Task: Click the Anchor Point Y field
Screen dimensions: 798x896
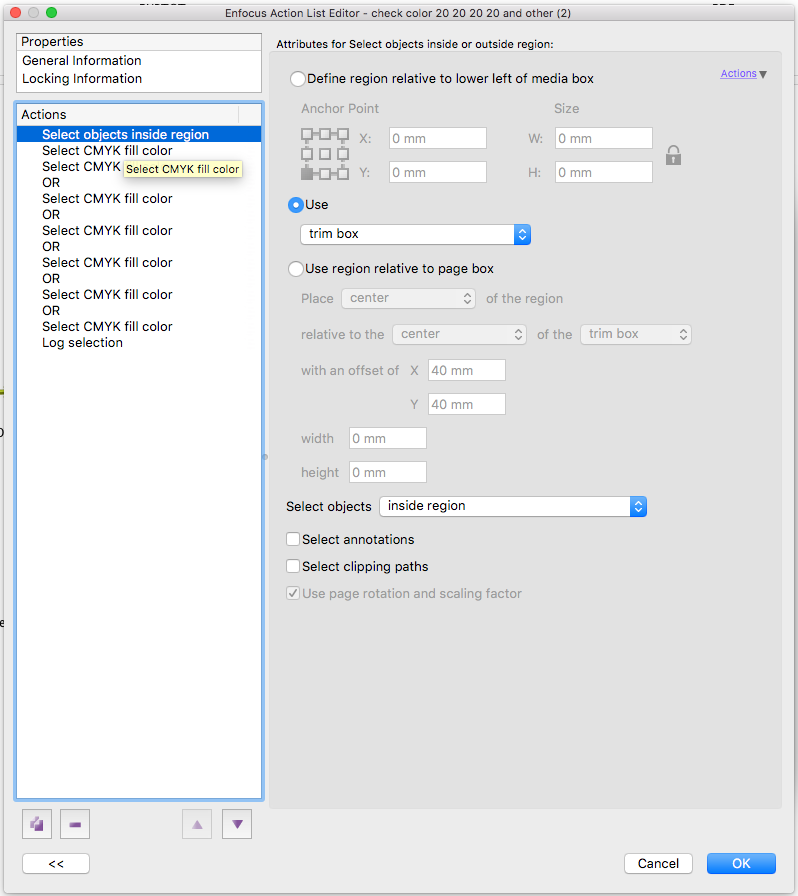Action: tap(438, 172)
